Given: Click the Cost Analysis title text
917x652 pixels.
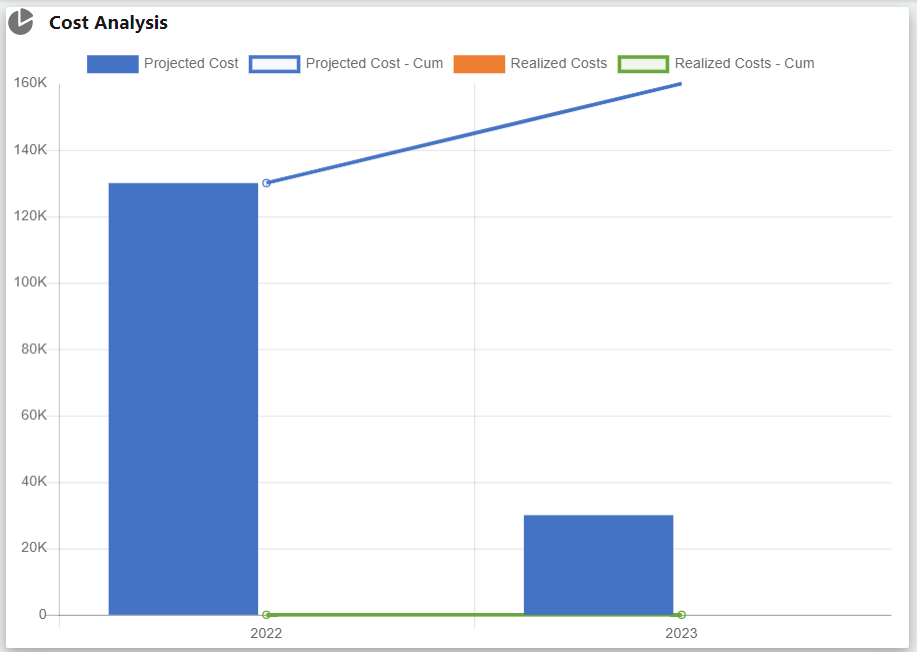Looking at the screenshot, I should (x=108, y=22).
